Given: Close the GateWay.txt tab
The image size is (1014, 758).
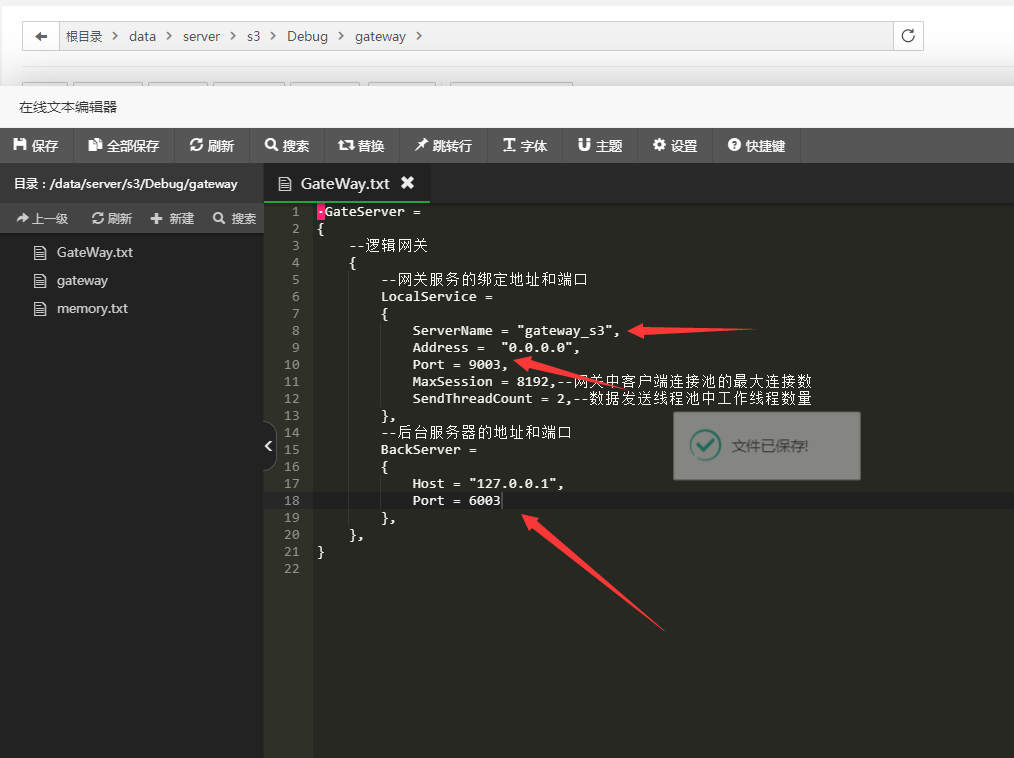Looking at the screenshot, I should click(407, 183).
